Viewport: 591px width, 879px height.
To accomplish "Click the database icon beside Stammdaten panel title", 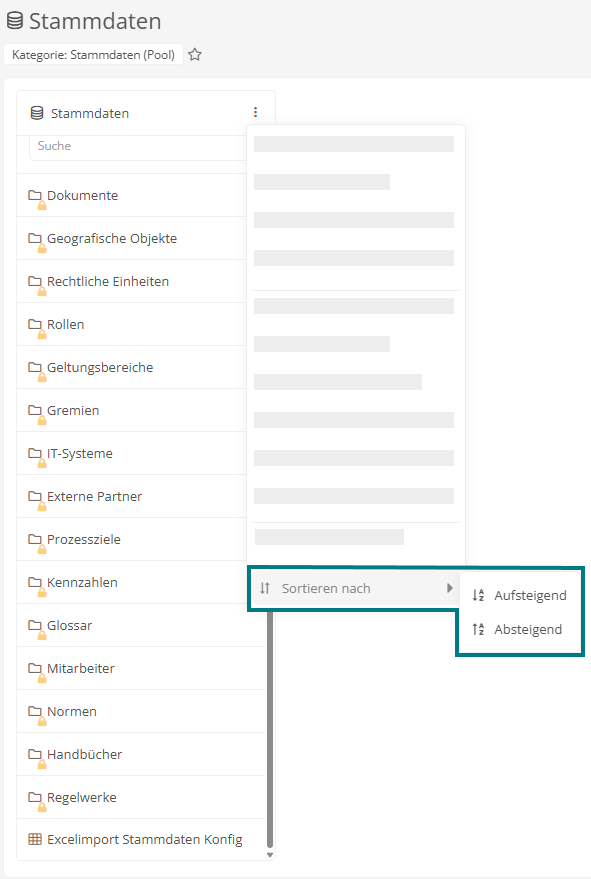I will [37, 113].
